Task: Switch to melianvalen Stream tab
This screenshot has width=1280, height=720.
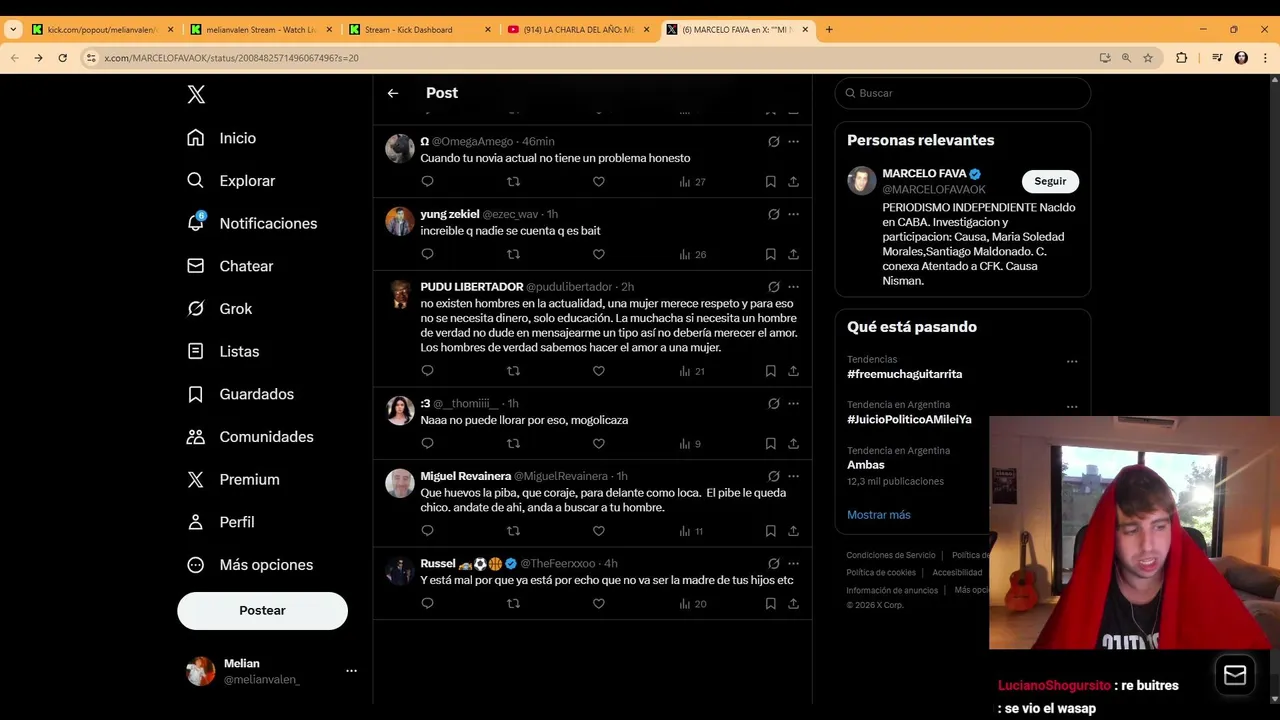Action: point(261,30)
